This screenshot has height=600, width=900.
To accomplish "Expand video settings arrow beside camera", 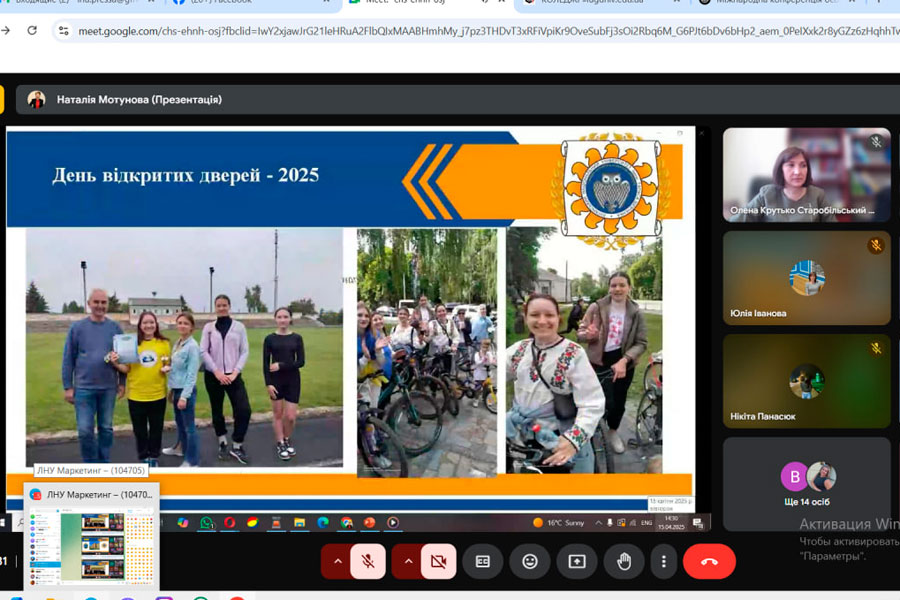I will (x=408, y=561).
